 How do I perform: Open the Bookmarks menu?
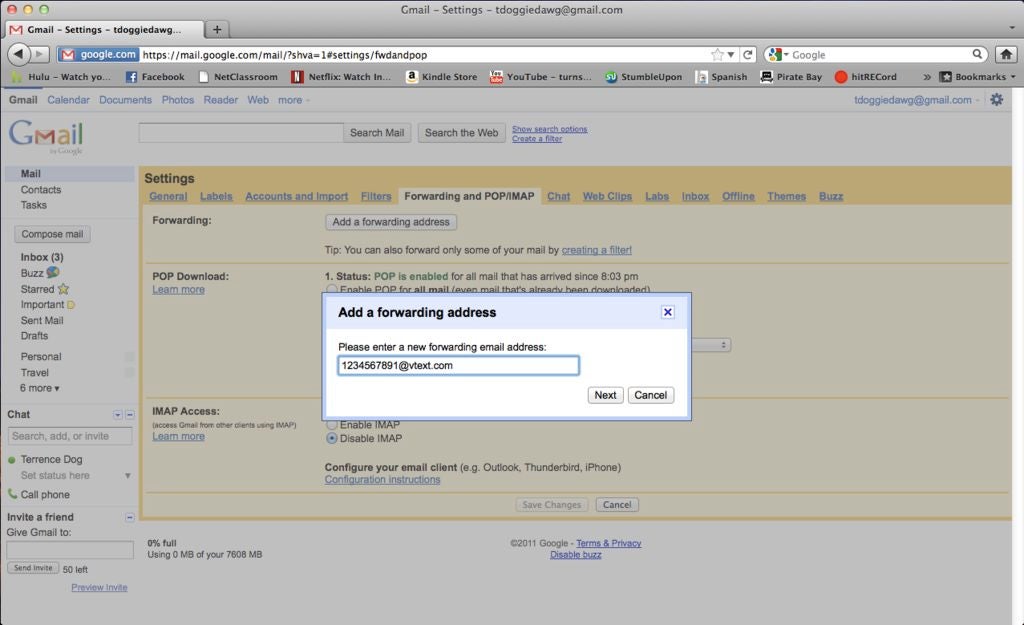click(978, 77)
